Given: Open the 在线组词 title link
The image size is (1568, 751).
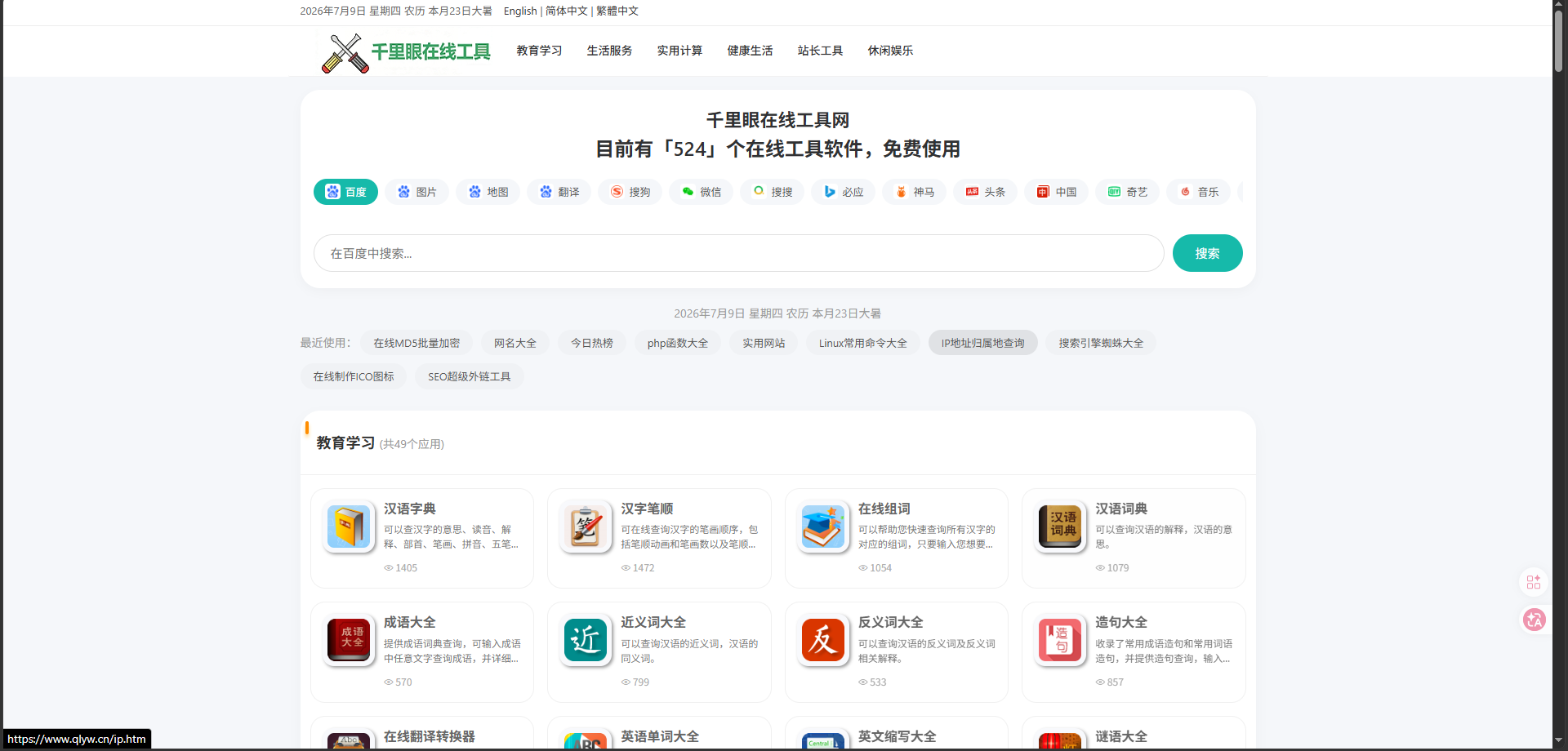Looking at the screenshot, I should click(x=884, y=509).
